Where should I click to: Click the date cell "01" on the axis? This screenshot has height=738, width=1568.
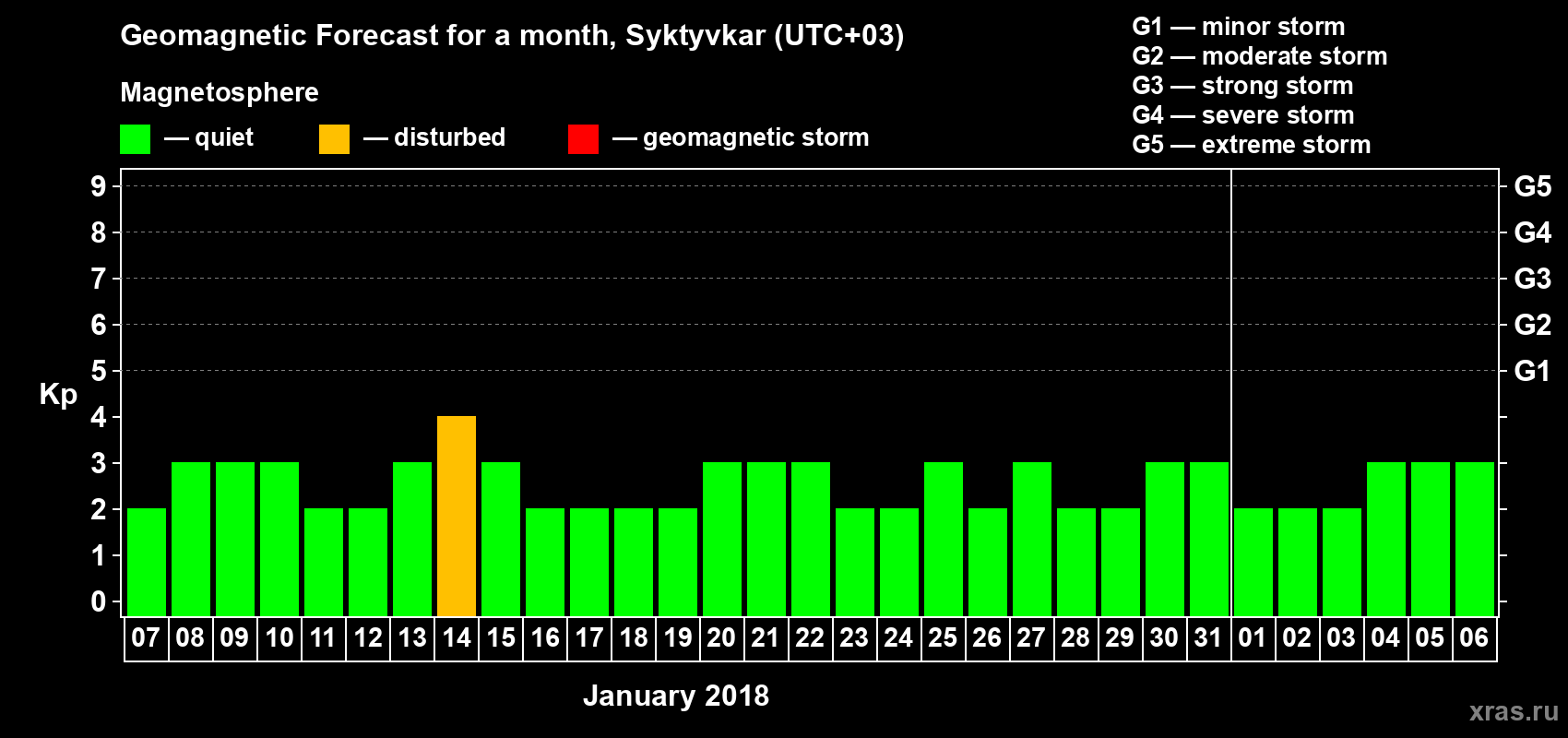tap(1253, 638)
